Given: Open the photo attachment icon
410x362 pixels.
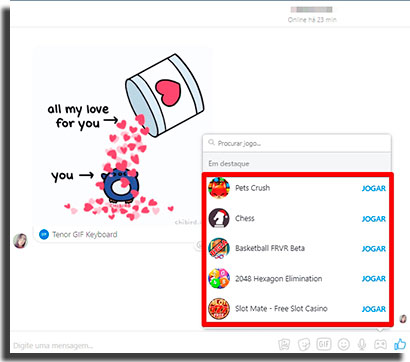Looking at the screenshot, I should click(284, 344).
